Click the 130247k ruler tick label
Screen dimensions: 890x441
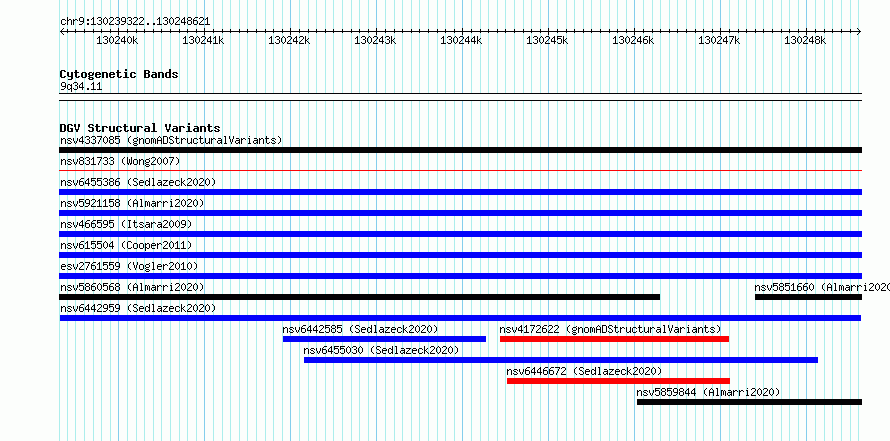(719, 40)
